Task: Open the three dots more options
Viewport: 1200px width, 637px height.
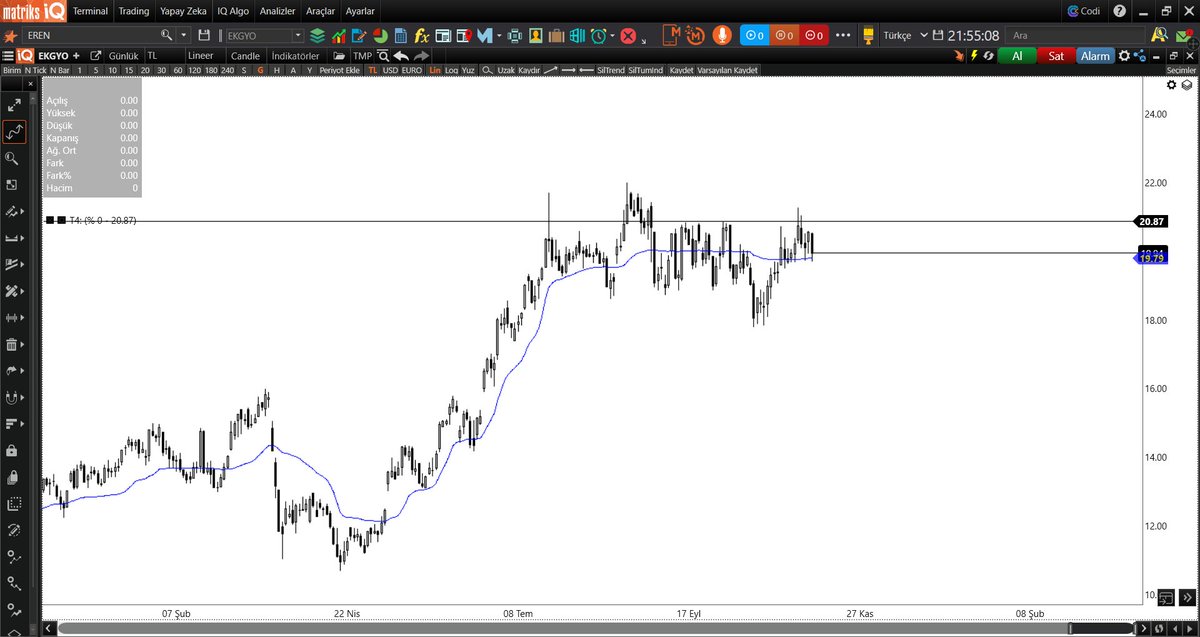Action: tap(845, 35)
